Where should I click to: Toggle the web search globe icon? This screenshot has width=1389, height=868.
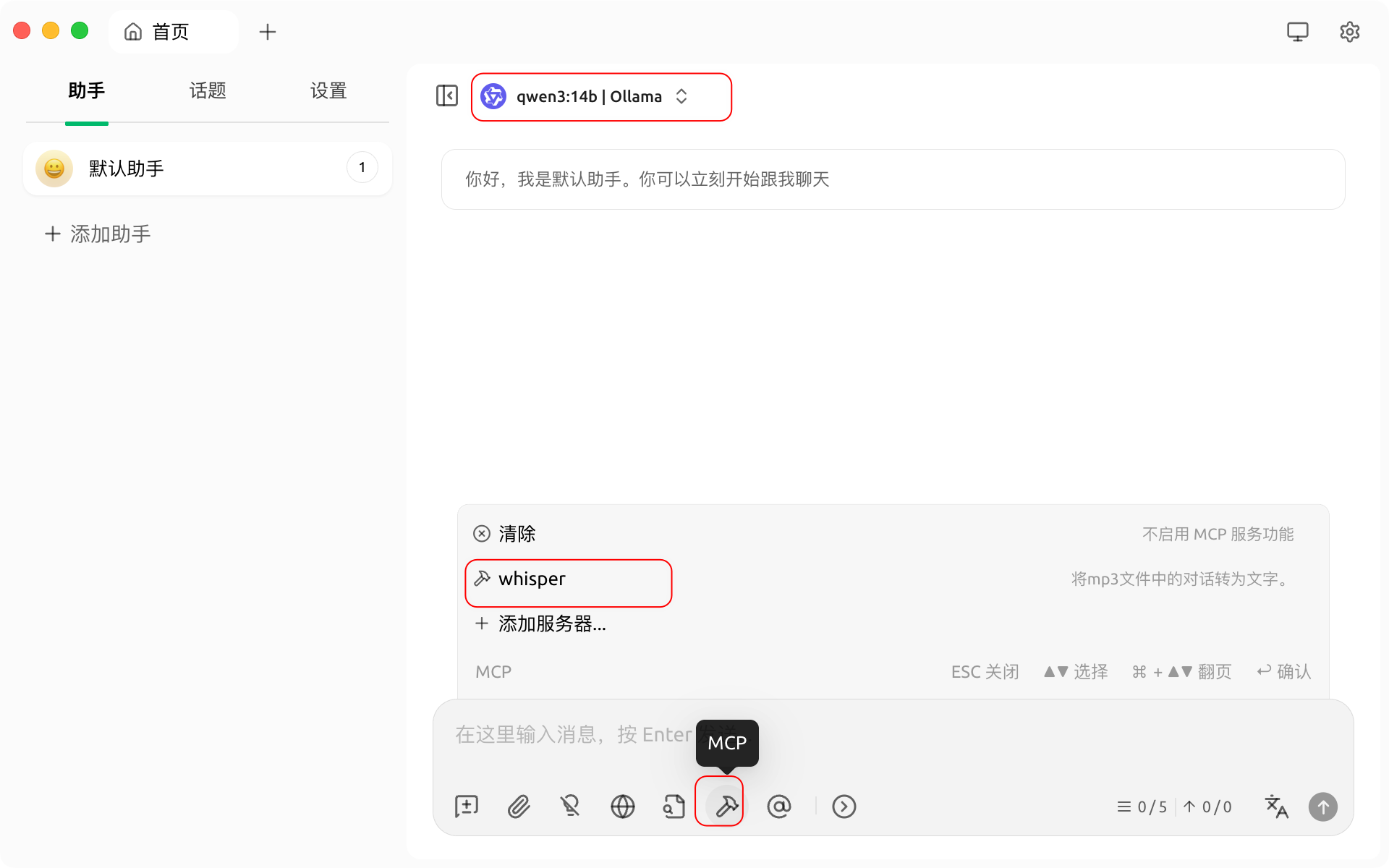(x=622, y=806)
